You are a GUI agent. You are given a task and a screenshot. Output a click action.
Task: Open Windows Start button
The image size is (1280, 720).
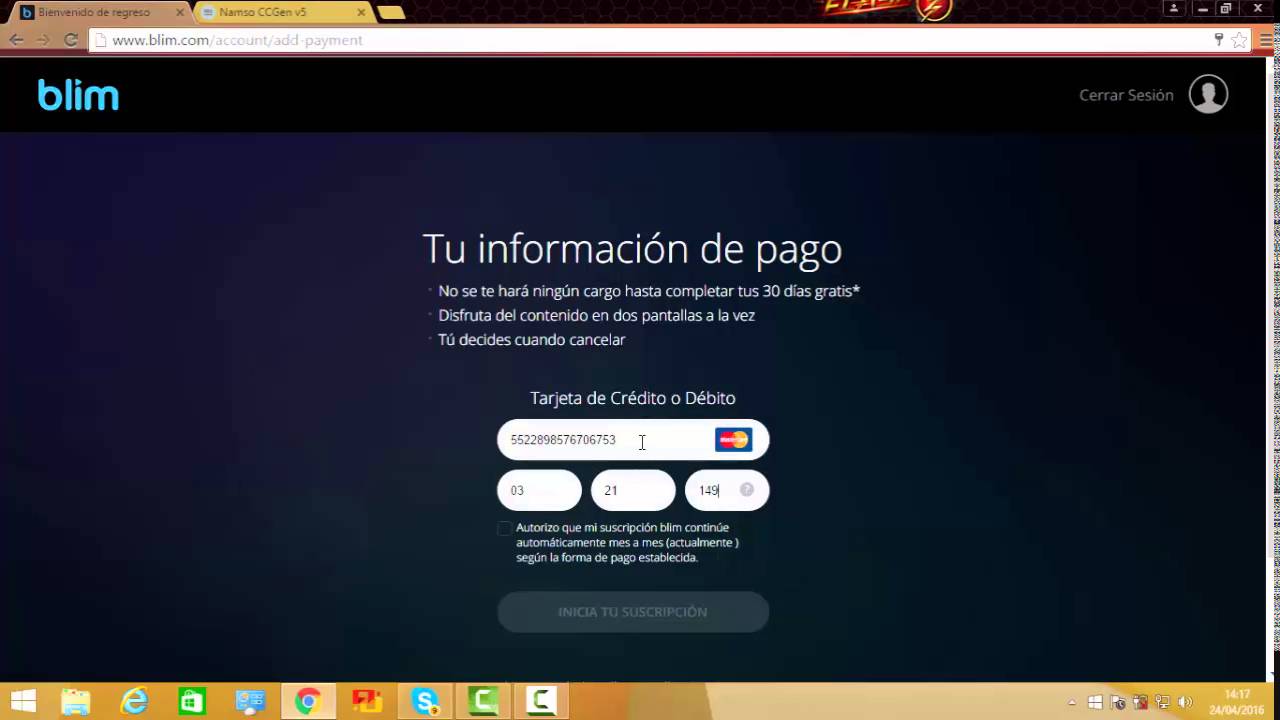pos(22,702)
